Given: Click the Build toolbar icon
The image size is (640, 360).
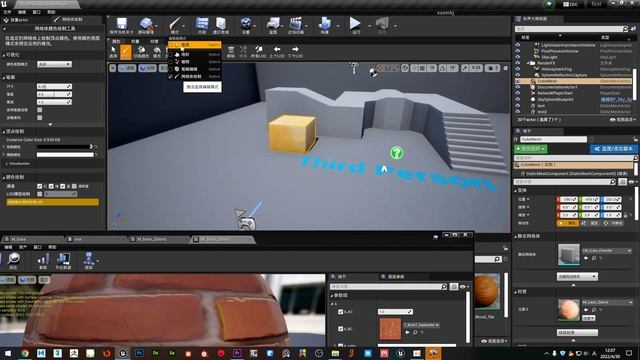Looking at the screenshot, I should tap(325, 24).
